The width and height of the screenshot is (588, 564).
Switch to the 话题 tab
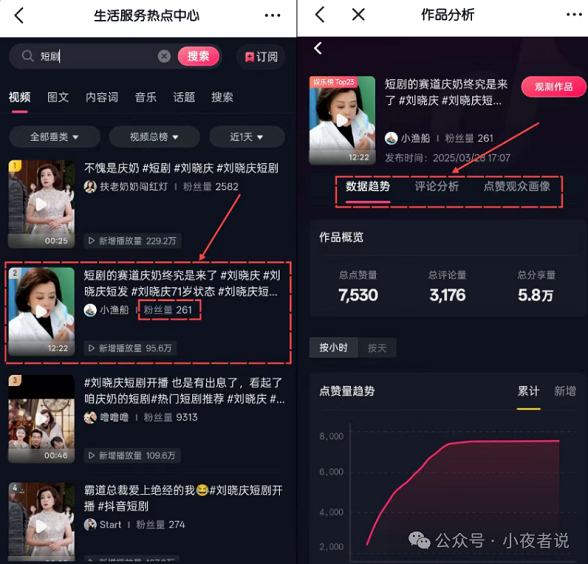point(184,98)
